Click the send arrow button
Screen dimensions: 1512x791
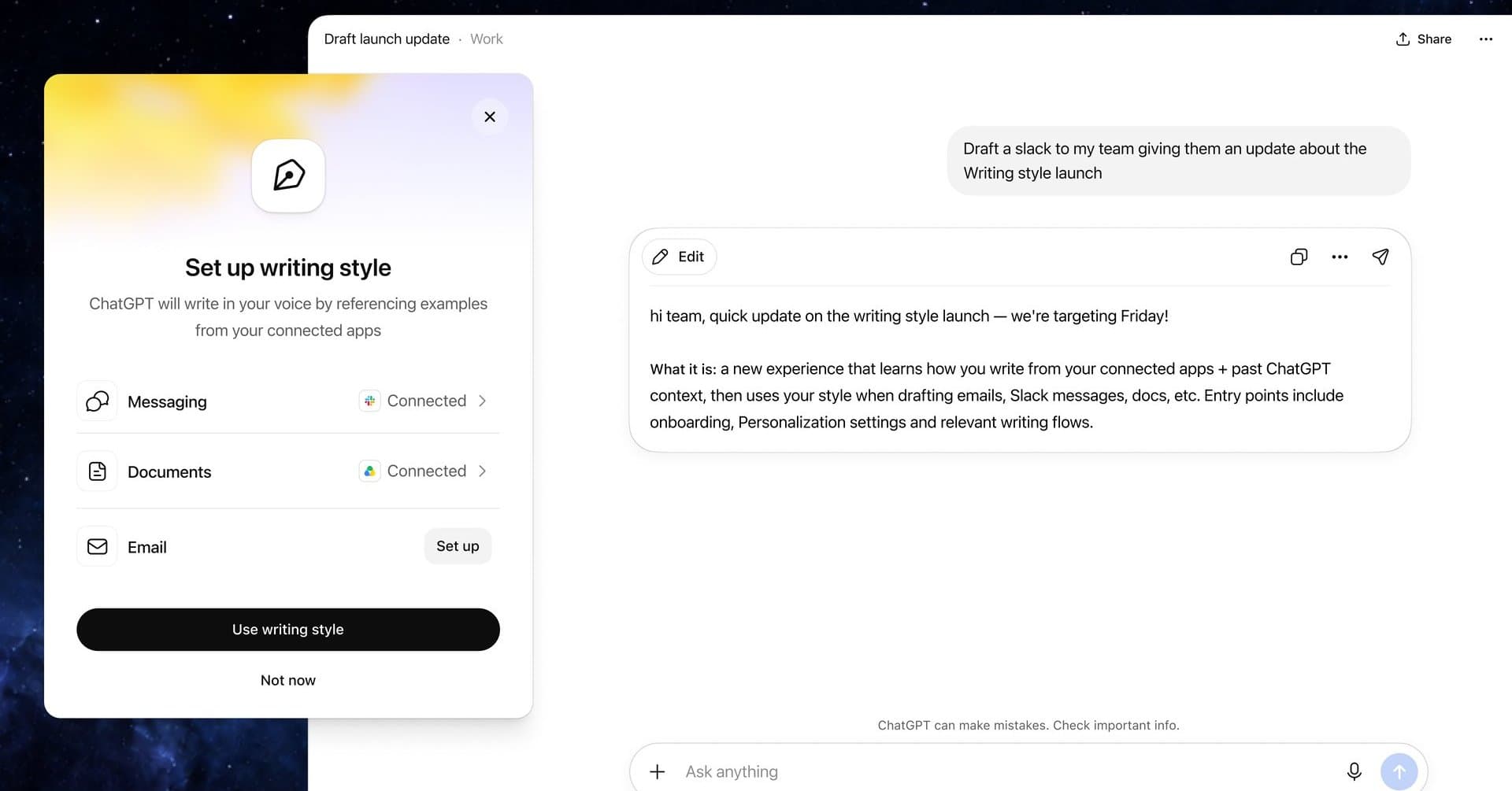pyautogui.click(x=1399, y=771)
